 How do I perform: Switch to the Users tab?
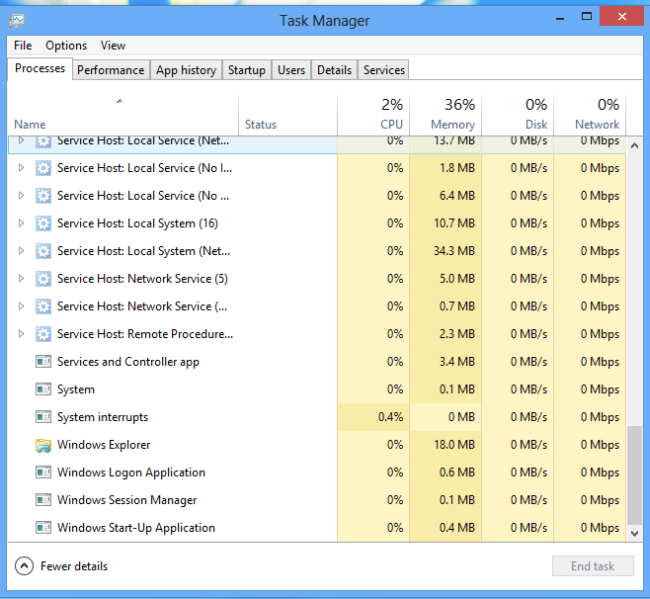pyautogui.click(x=291, y=70)
